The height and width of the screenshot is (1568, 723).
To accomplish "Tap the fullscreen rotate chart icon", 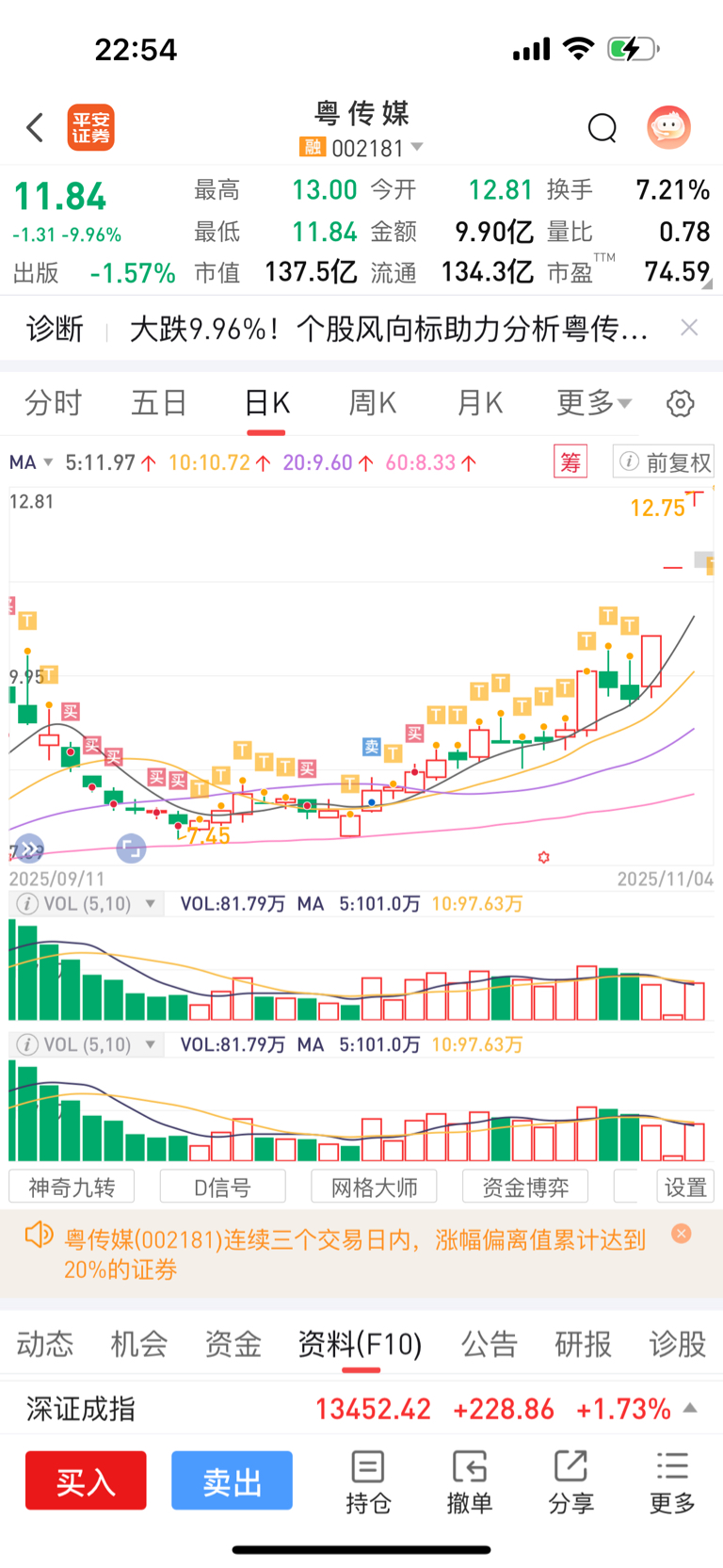I will (x=131, y=849).
